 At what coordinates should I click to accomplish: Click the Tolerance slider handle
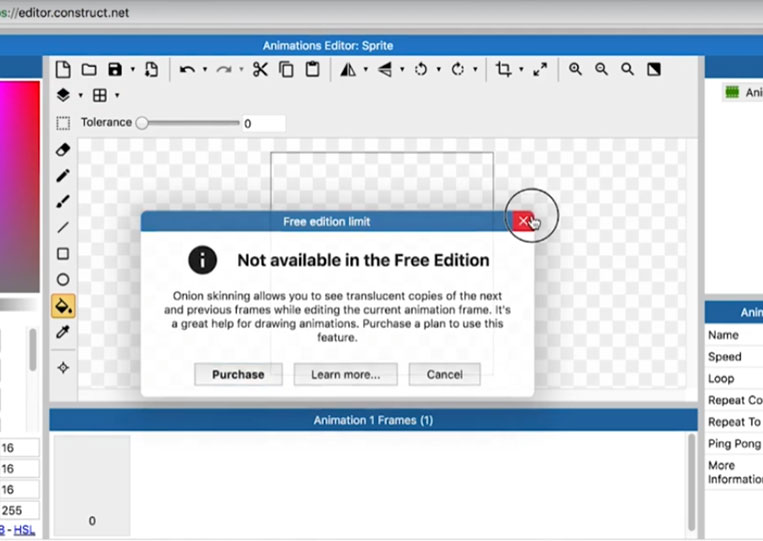click(142, 123)
